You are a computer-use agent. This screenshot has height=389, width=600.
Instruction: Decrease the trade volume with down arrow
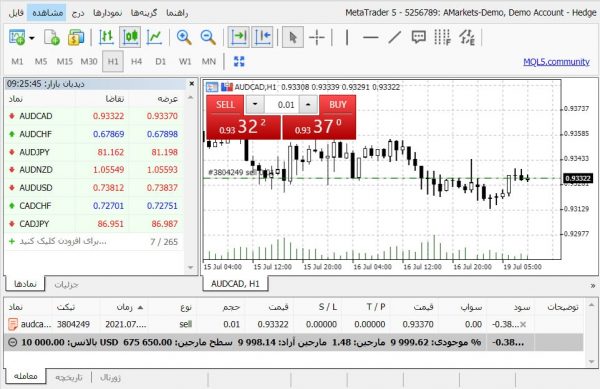[255, 104]
